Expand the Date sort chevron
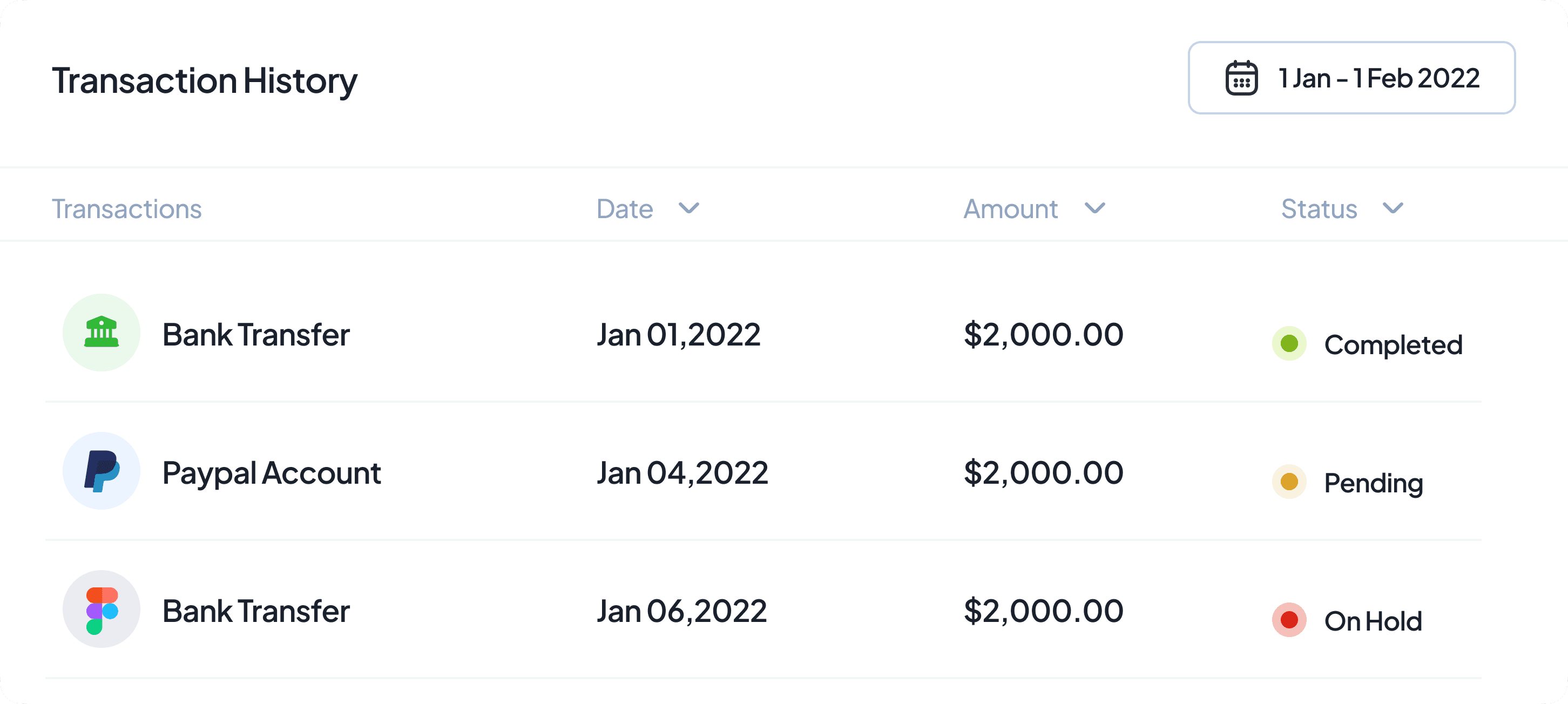 (x=688, y=209)
